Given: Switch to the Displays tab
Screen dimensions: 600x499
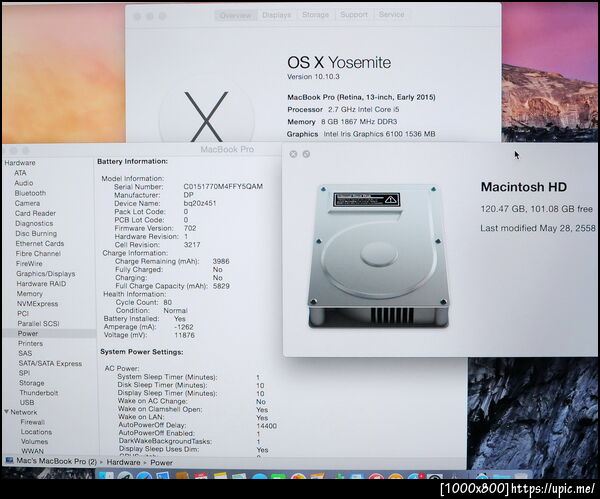Looking at the screenshot, I should pyautogui.click(x=277, y=15).
